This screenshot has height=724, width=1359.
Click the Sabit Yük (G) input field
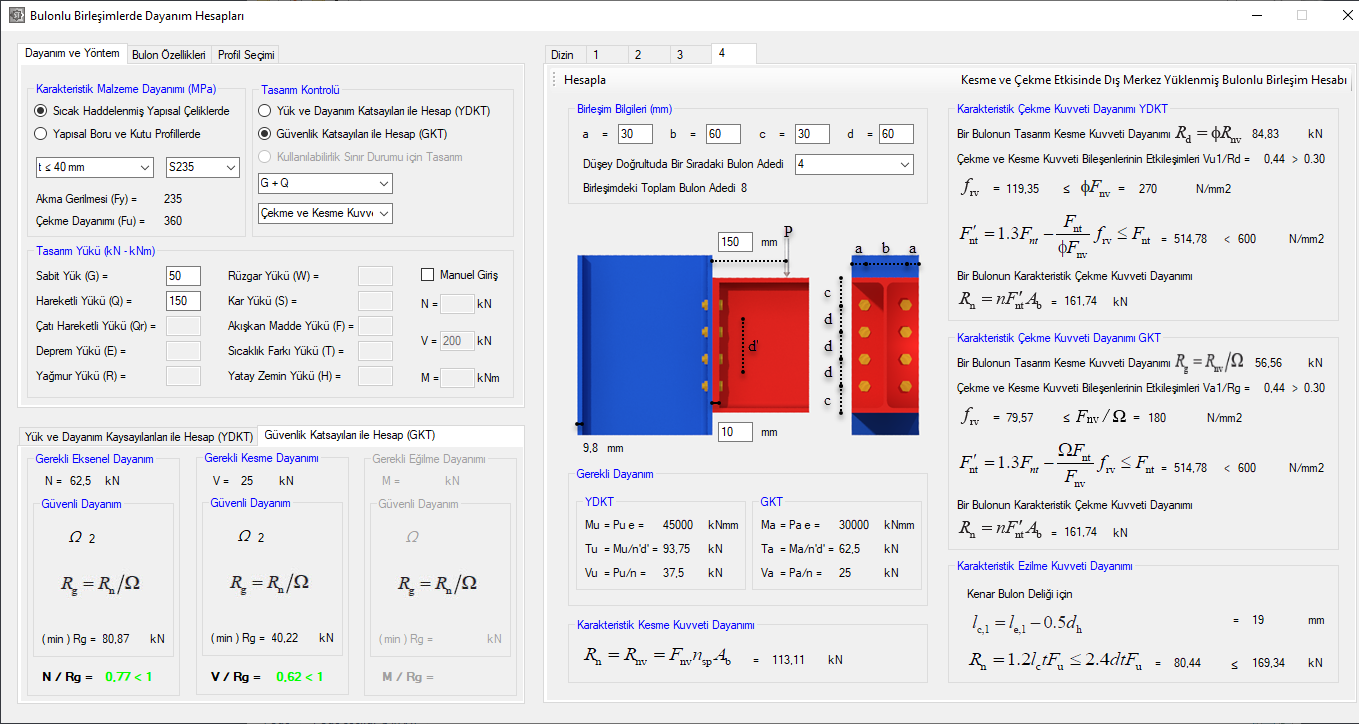tap(183, 276)
